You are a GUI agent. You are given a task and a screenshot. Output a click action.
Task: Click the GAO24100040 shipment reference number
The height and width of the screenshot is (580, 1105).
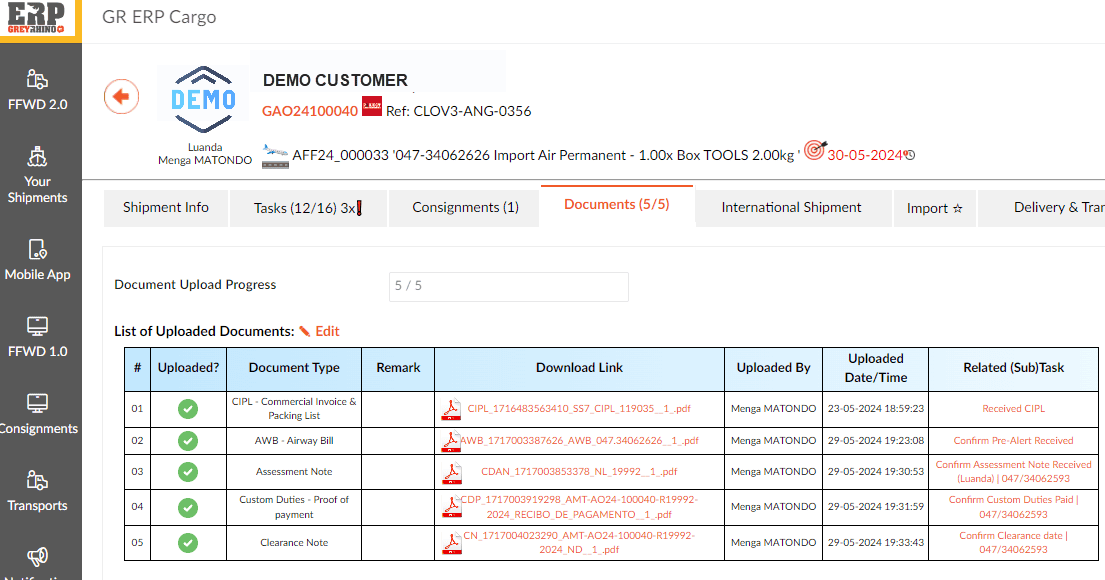pyautogui.click(x=310, y=111)
